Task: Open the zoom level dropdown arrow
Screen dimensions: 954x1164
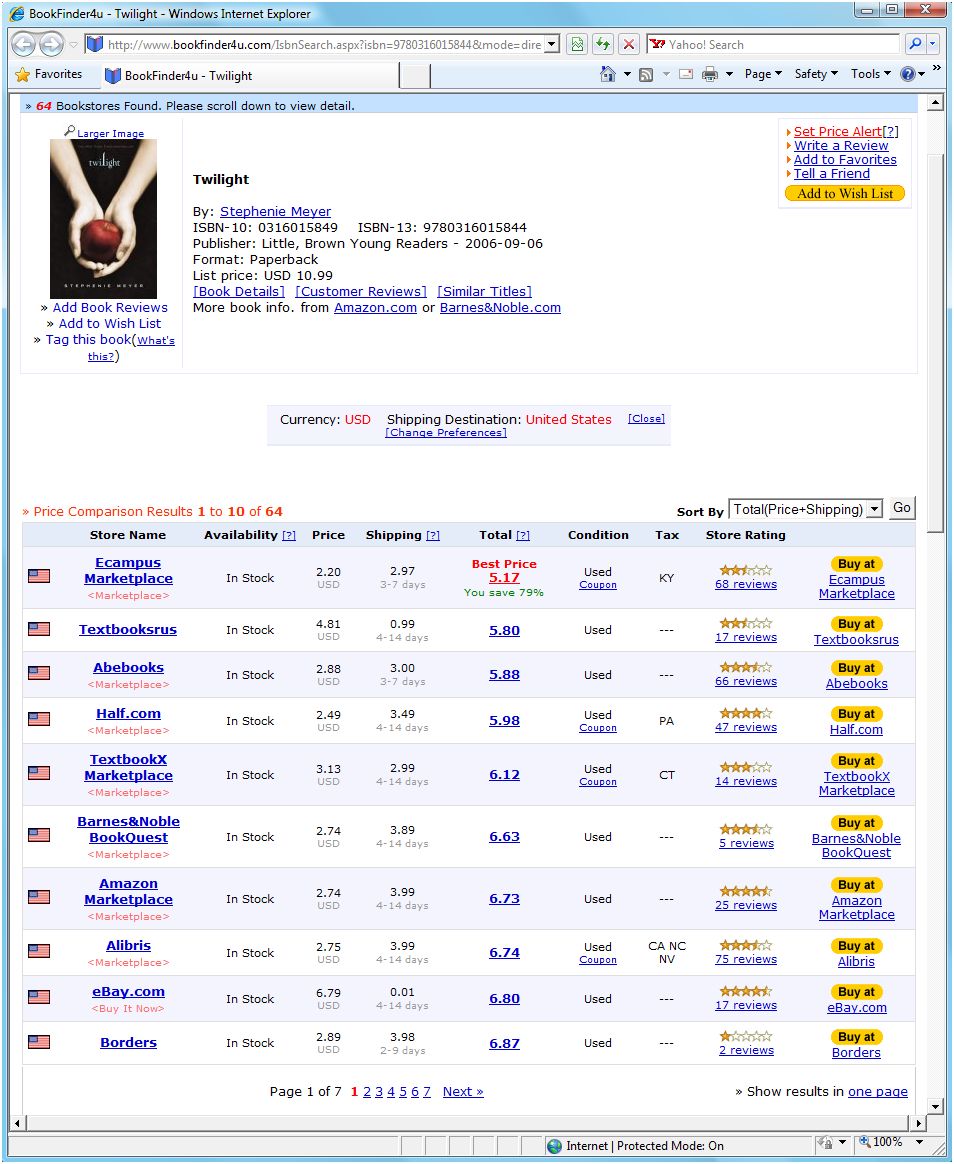Action: point(919,1142)
